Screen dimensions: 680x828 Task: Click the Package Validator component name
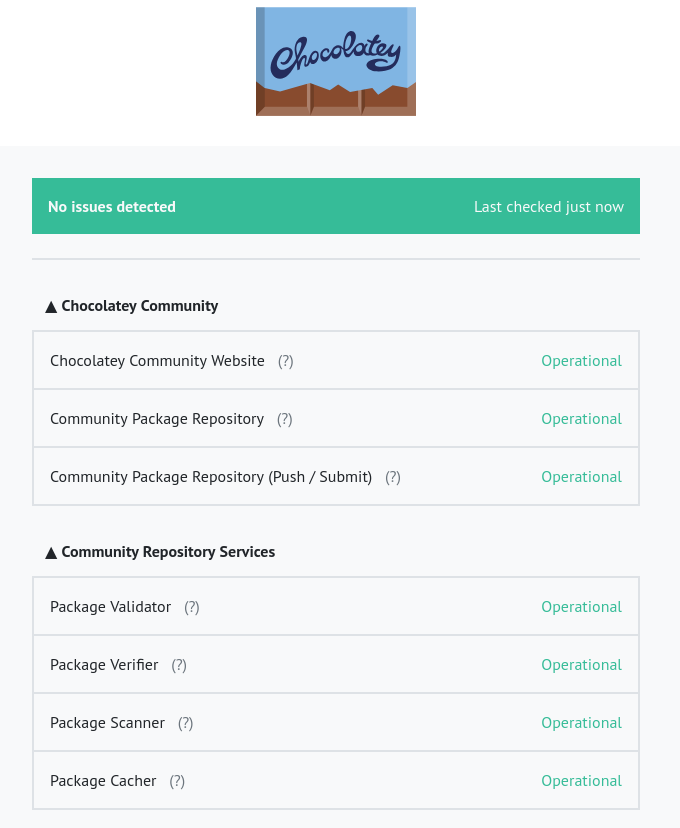tap(110, 607)
